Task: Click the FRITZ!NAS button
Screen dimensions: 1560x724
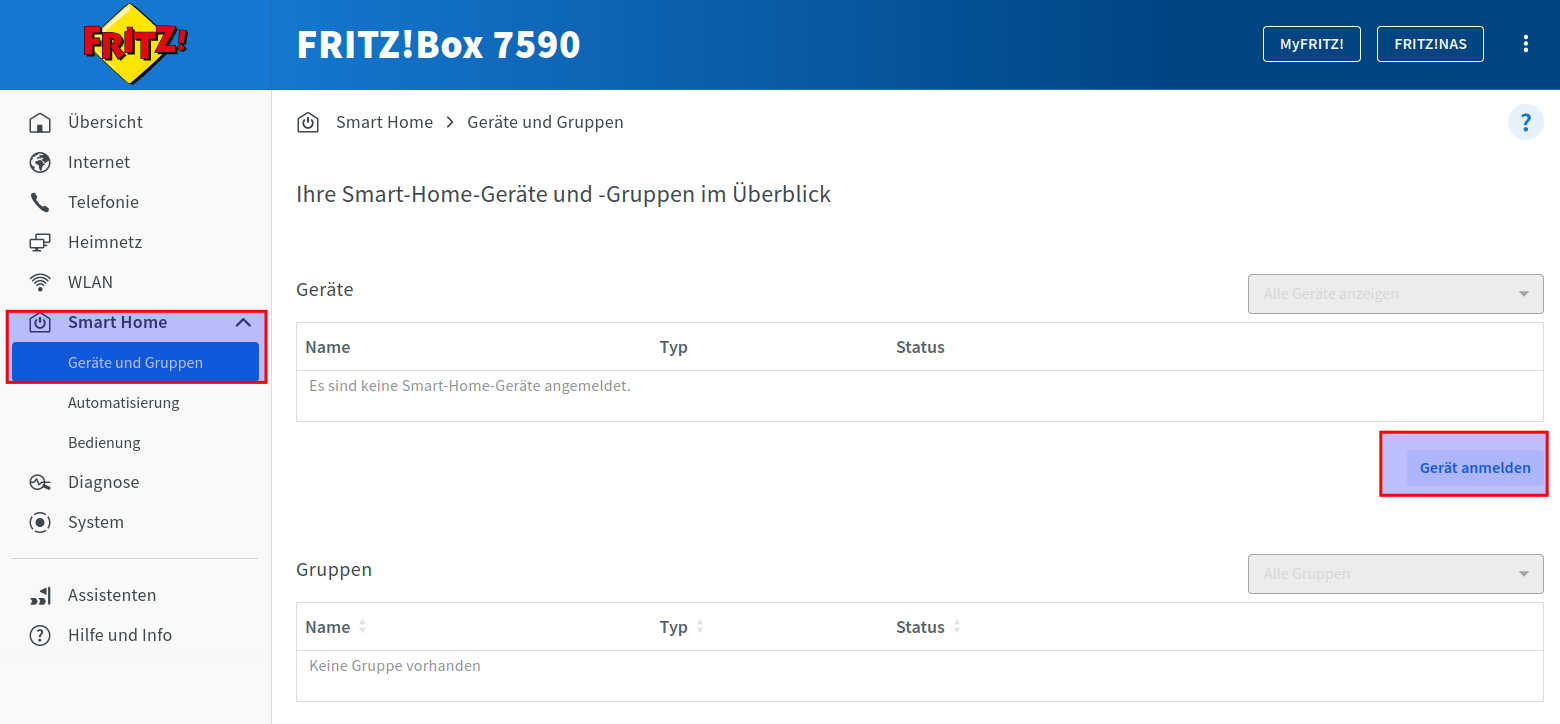Action: [1429, 44]
